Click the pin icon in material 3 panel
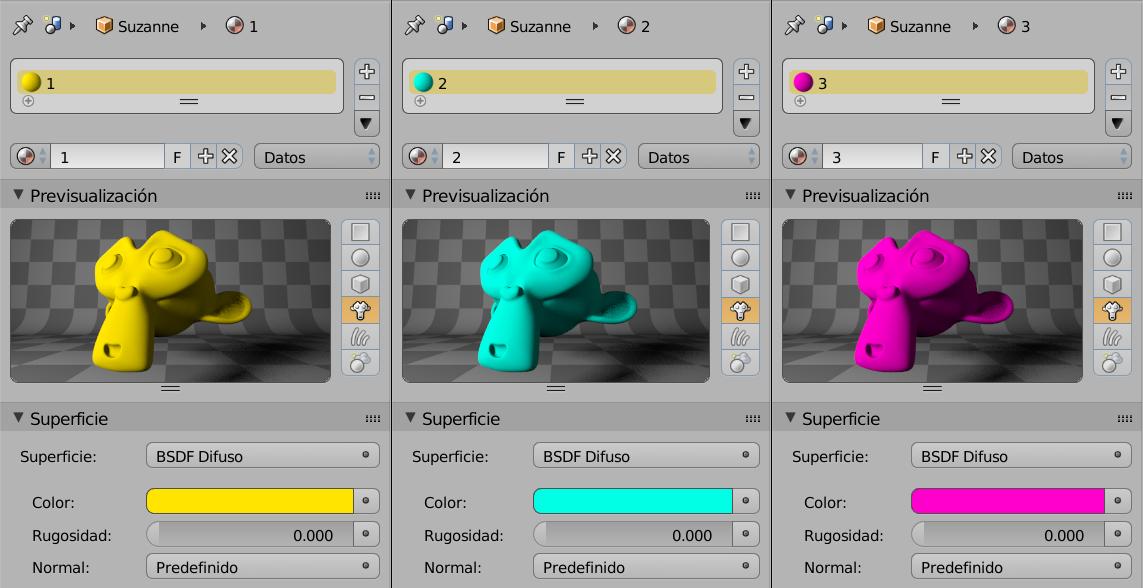The height and width of the screenshot is (588, 1143). point(795,26)
